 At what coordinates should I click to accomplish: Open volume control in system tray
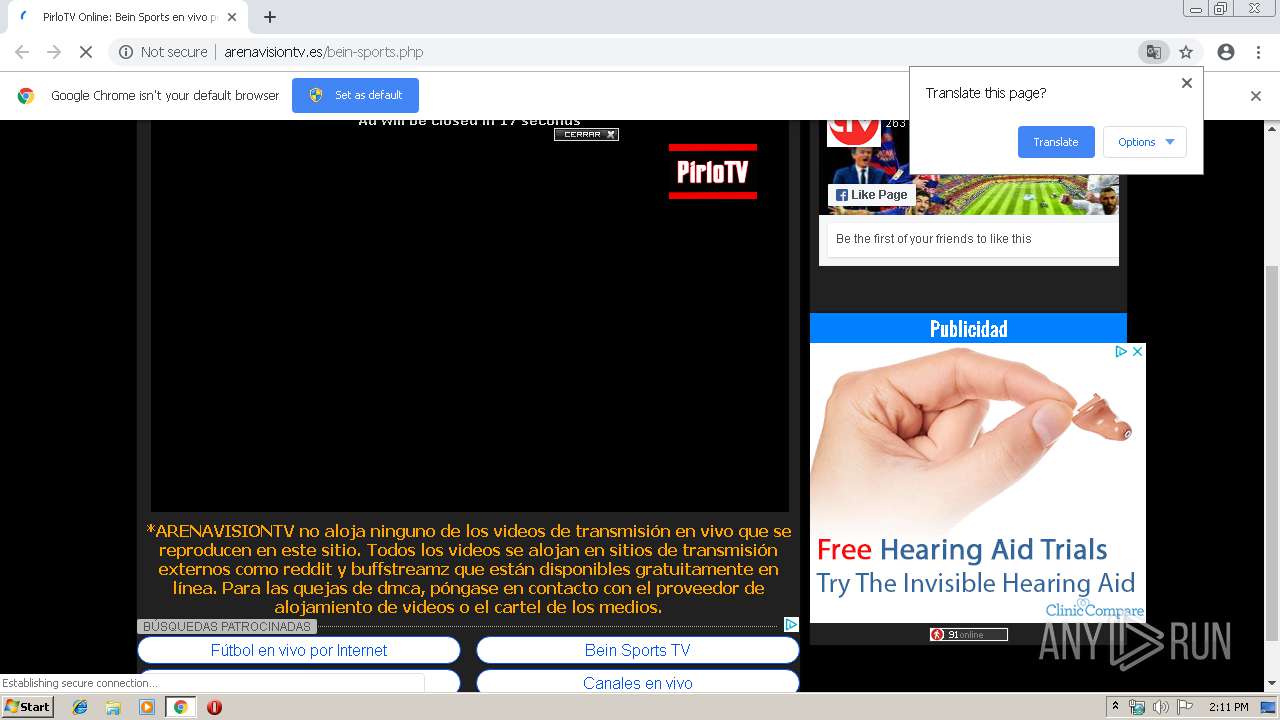[1161, 707]
